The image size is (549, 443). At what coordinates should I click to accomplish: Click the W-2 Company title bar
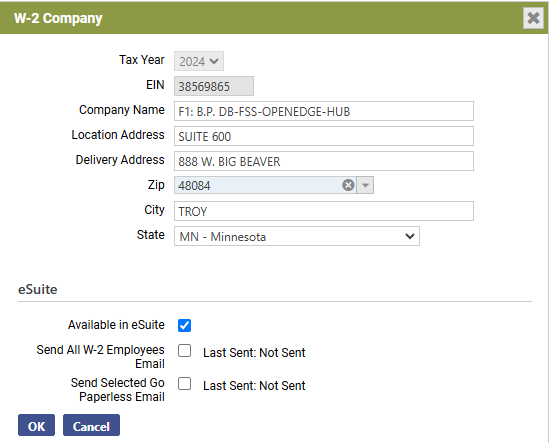pyautogui.click(x=261, y=18)
